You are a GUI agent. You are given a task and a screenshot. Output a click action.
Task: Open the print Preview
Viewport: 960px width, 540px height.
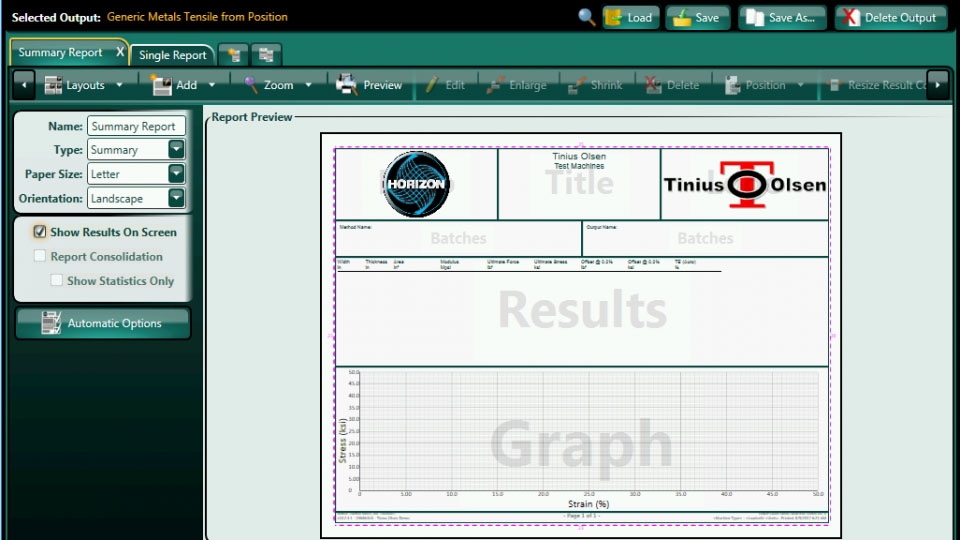(x=369, y=85)
